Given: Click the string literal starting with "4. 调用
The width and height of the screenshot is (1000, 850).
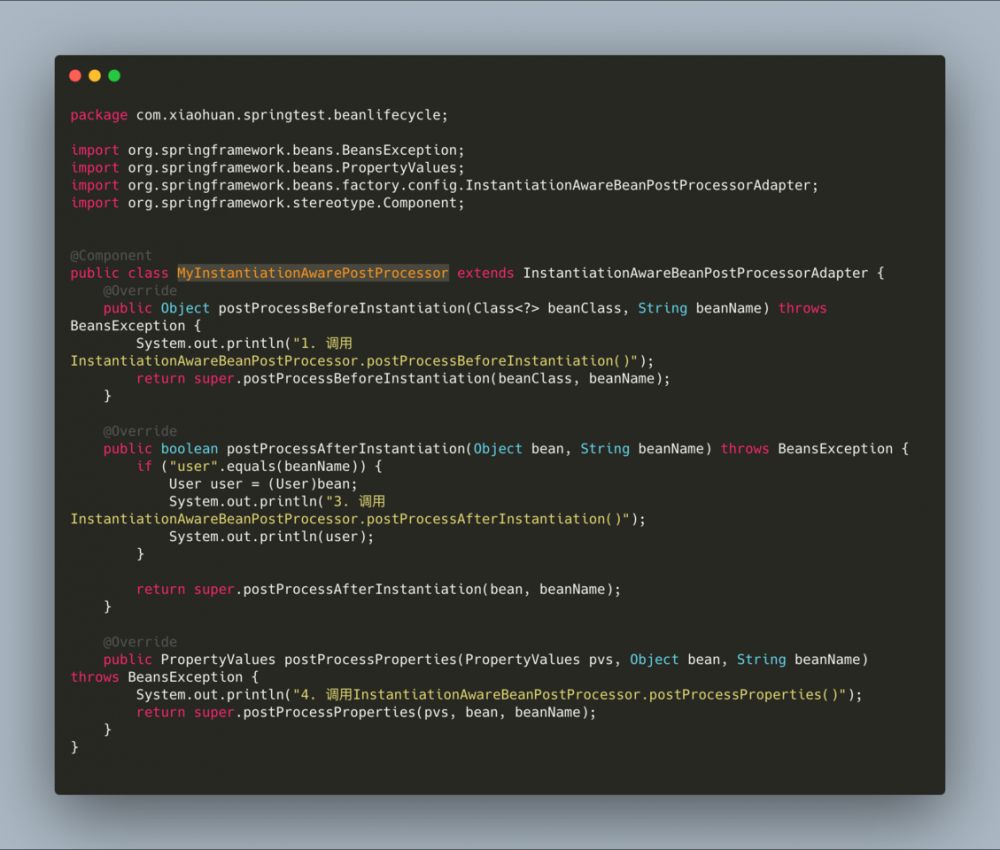Looking at the screenshot, I should 570,695.
